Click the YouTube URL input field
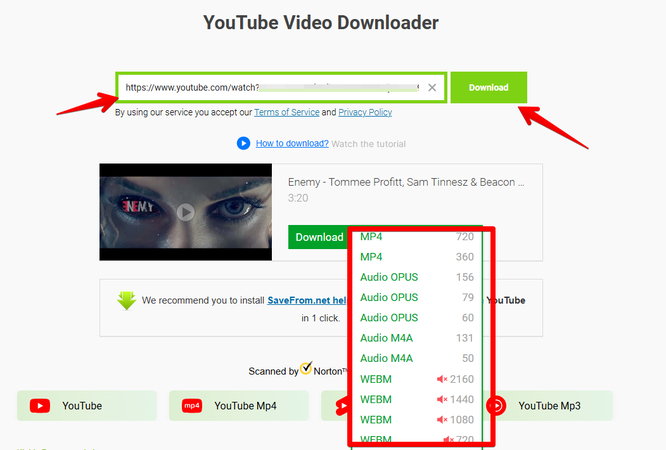Screen dimensions: 666x450 point(281,88)
